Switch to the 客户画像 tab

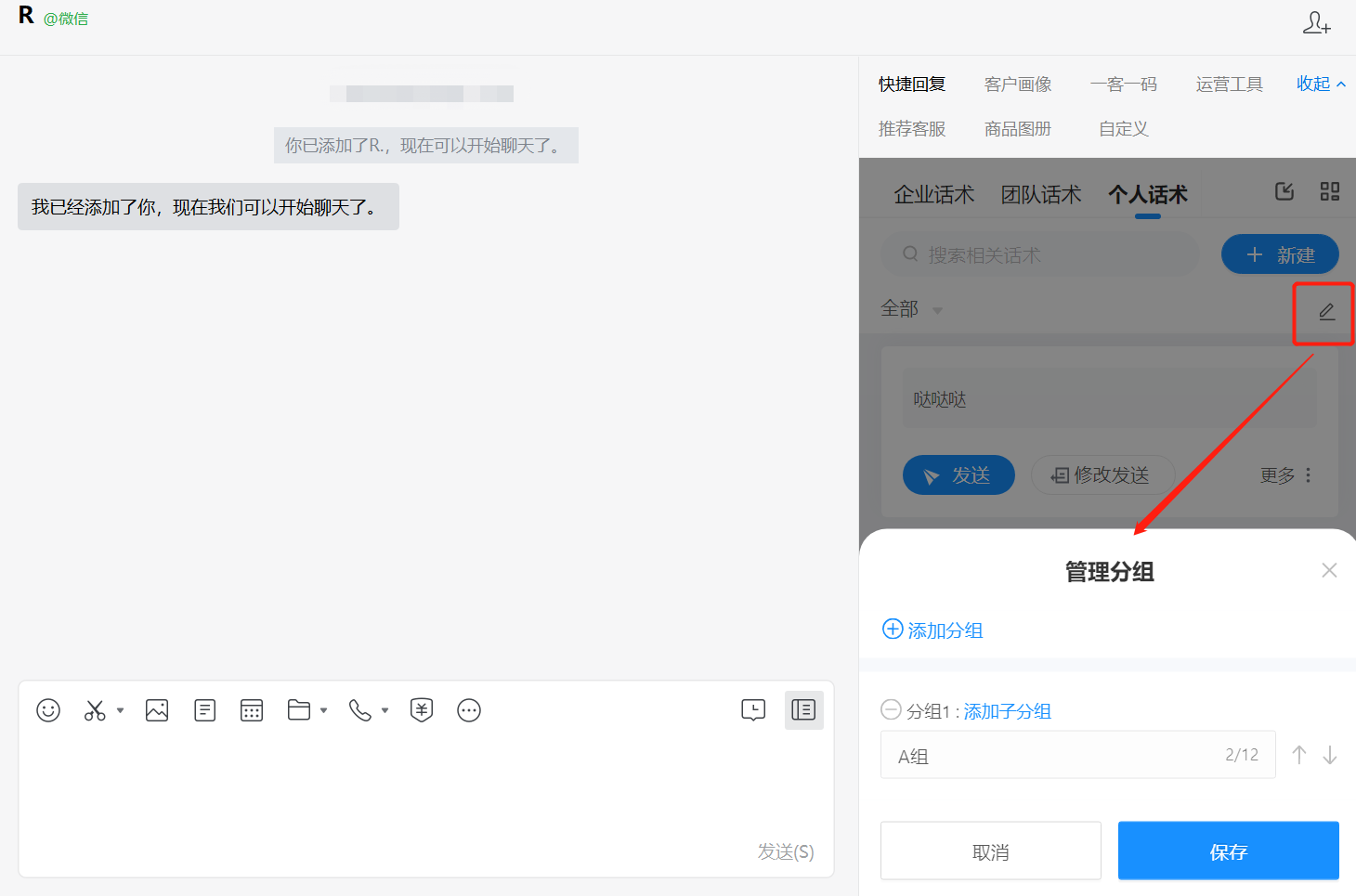tap(1017, 84)
